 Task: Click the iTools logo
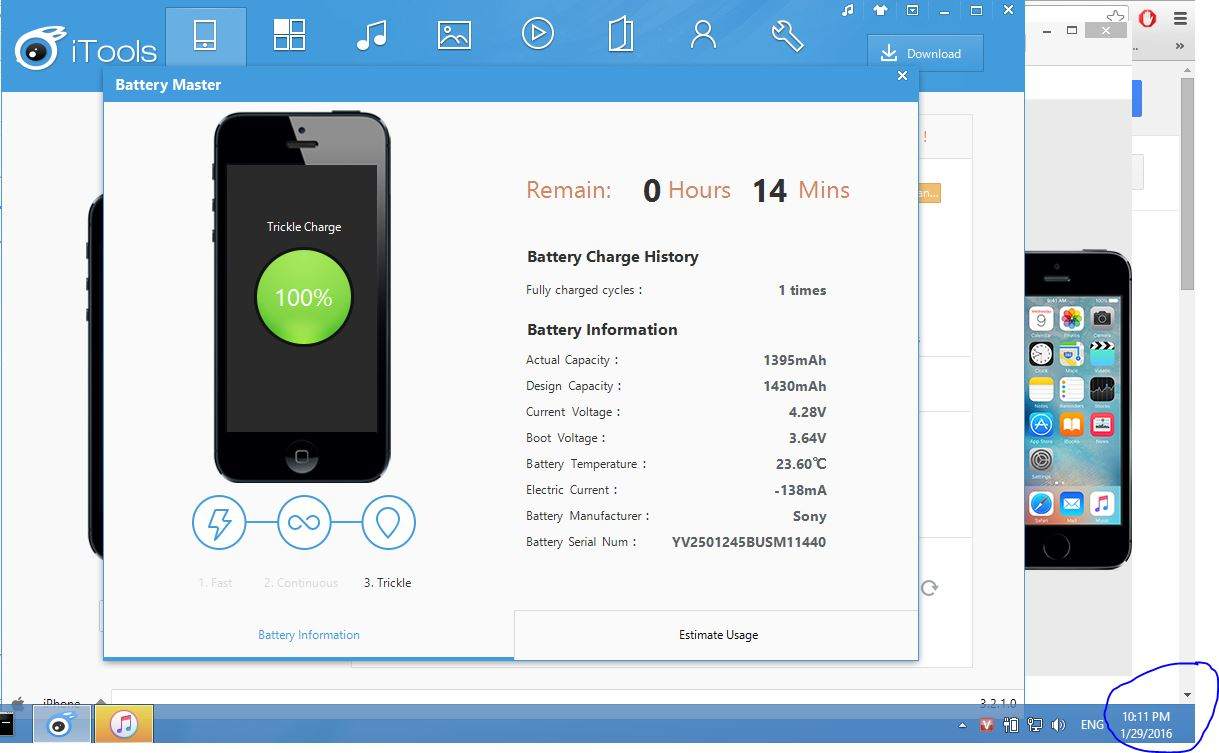(x=86, y=47)
